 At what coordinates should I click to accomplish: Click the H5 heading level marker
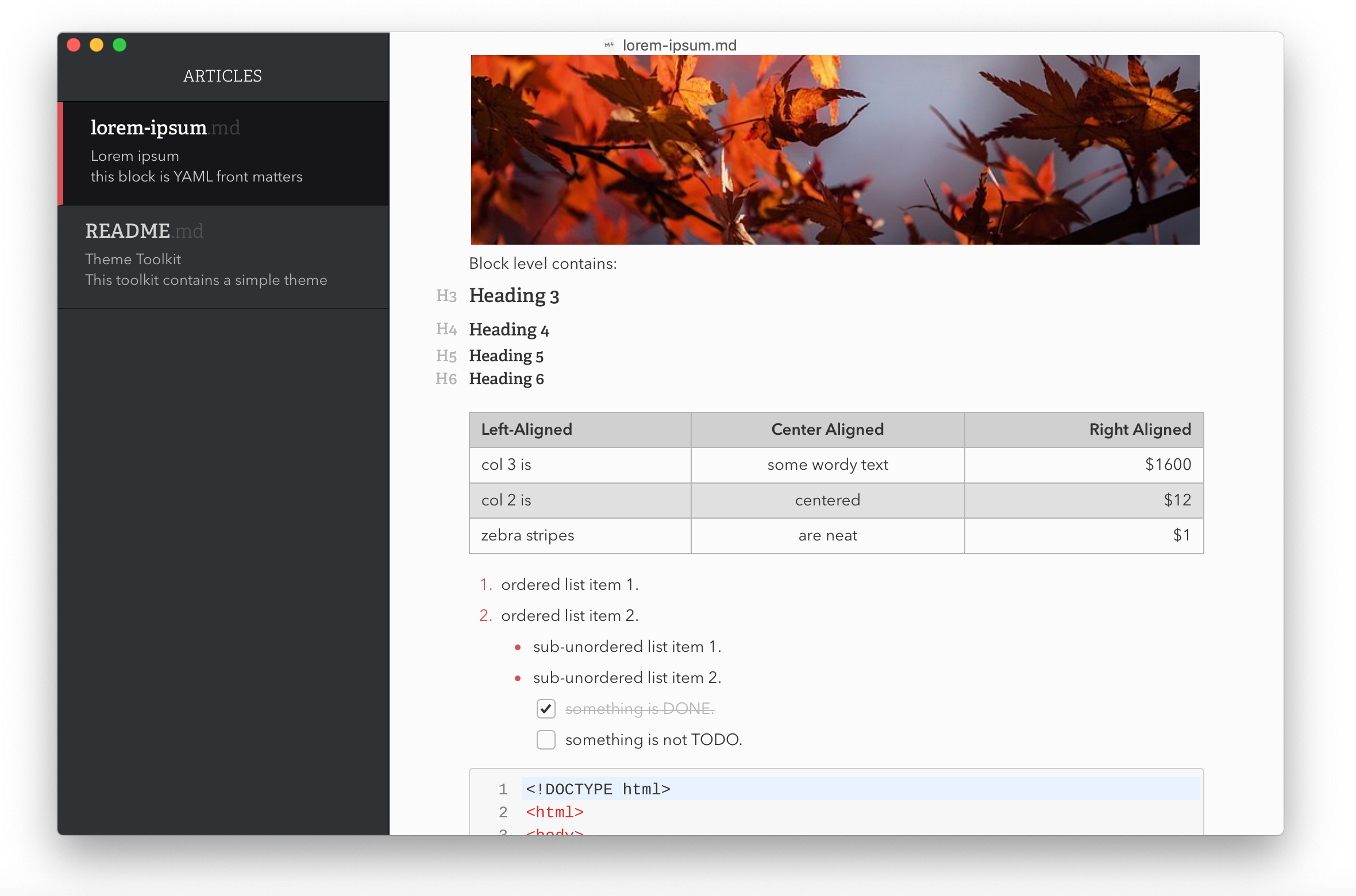click(446, 356)
